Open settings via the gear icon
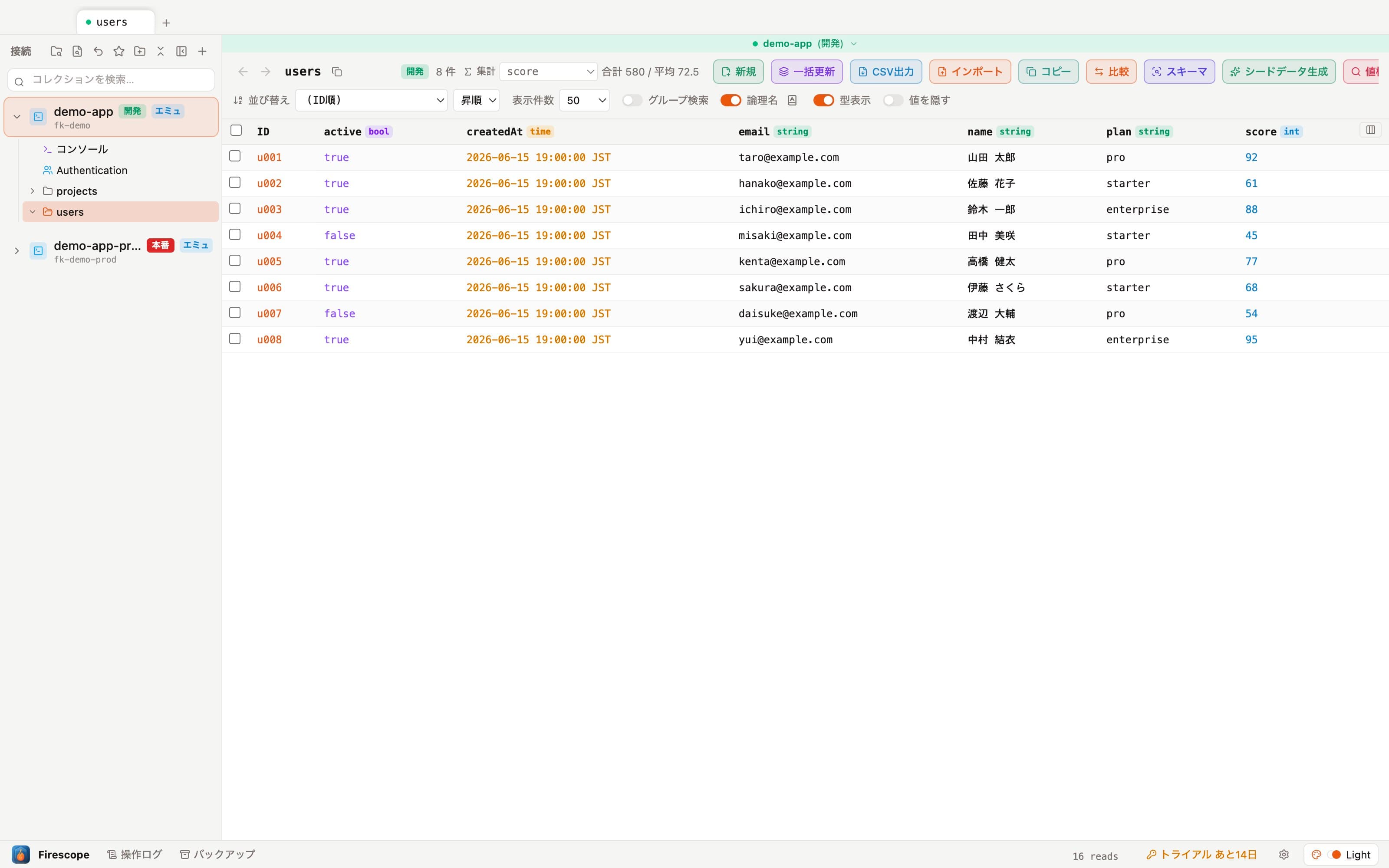This screenshot has height=868, width=1389. pos(1284,855)
